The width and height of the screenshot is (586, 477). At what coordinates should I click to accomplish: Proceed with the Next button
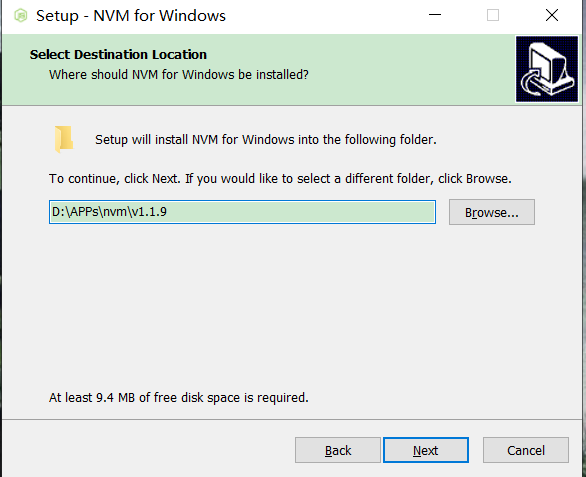click(x=426, y=450)
